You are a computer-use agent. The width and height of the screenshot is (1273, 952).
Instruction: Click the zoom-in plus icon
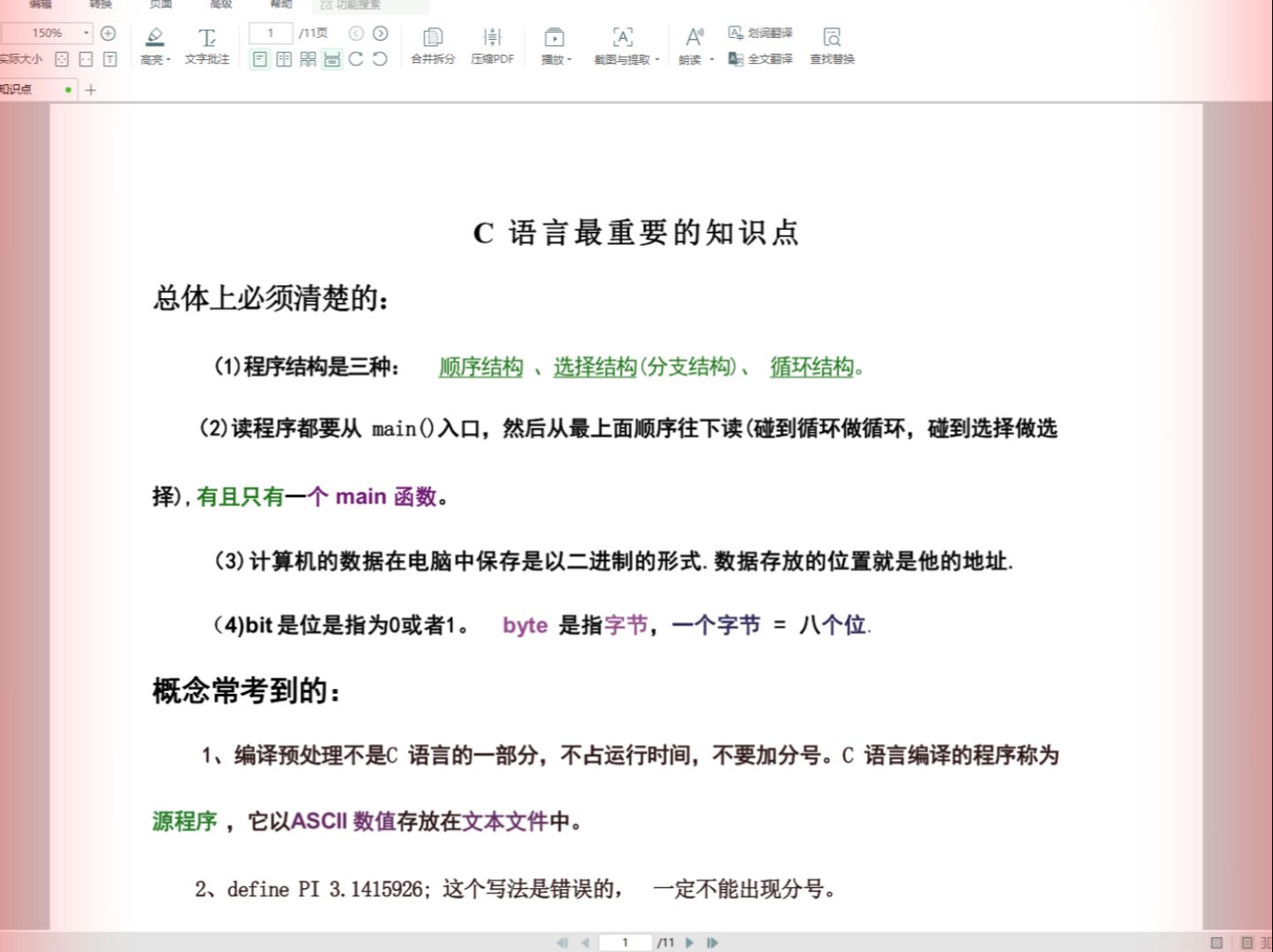(x=108, y=33)
